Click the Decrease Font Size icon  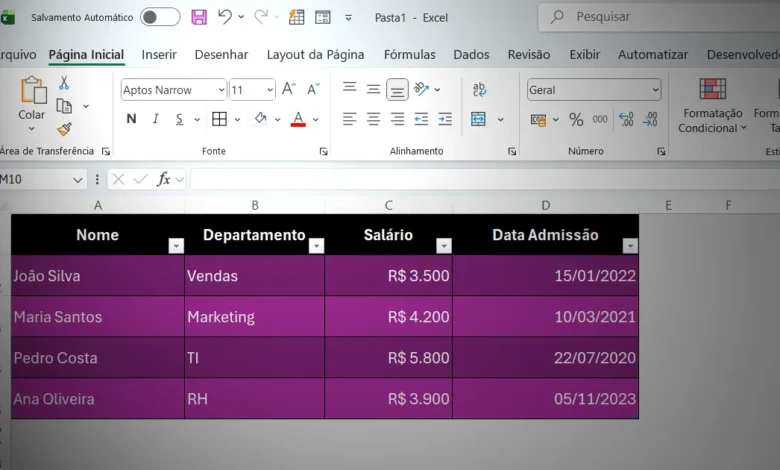[x=313, y=90]
